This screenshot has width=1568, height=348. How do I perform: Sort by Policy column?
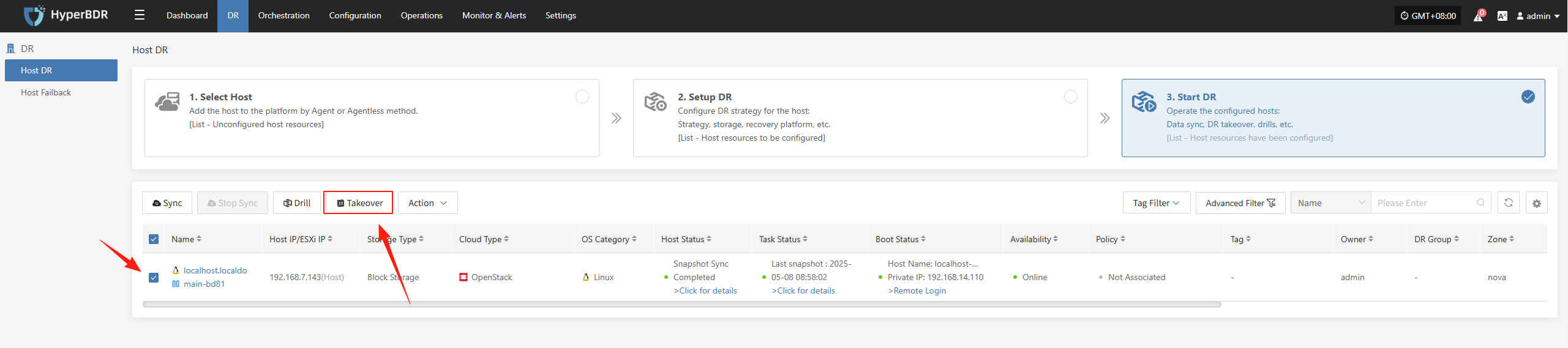(1123, 239)
